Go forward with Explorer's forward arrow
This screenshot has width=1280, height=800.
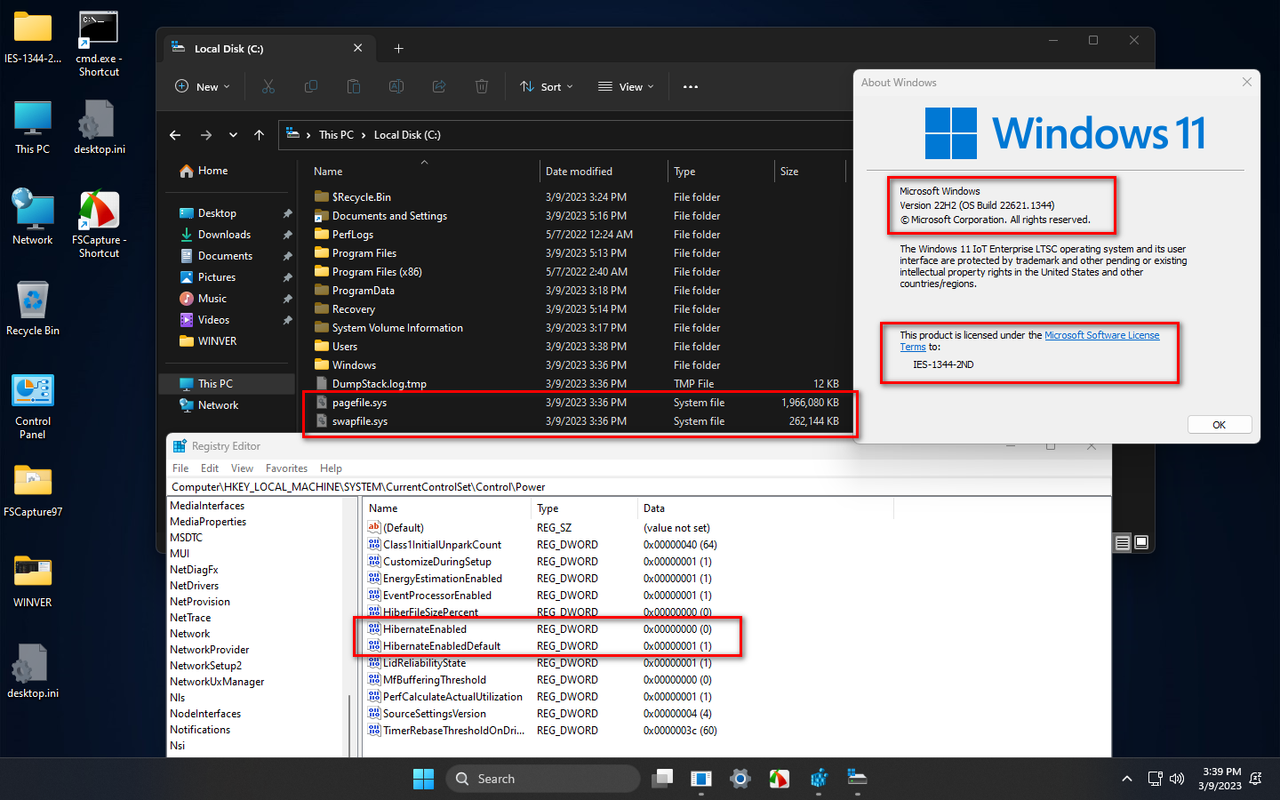coord(206,135)
